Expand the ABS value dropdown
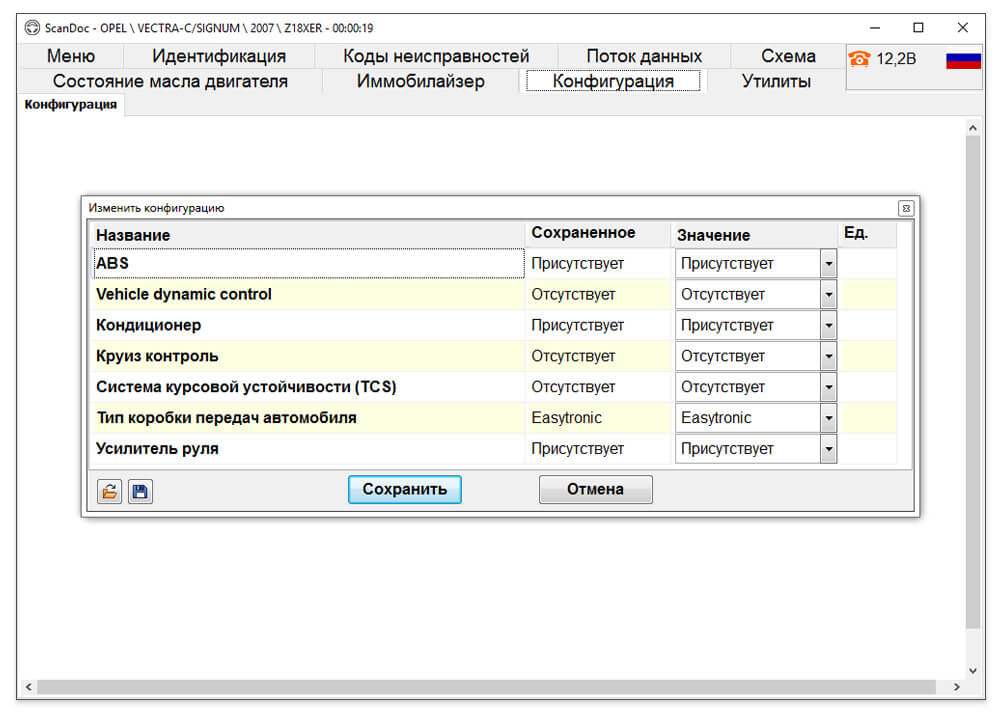The width and height of the screenshot is (1000, 715). (x=828, y=263)
